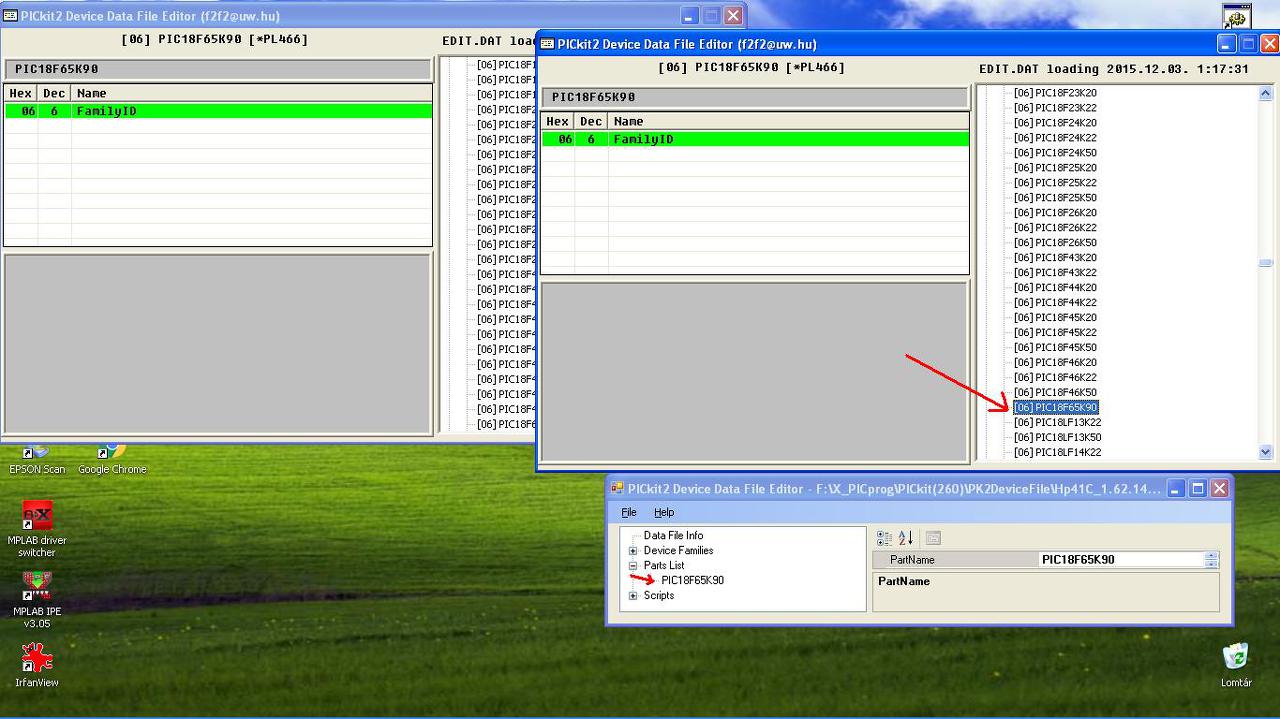Collapse the Parts List tree node
Viewport: 1280px width, 719px height.
click(633, 566)
